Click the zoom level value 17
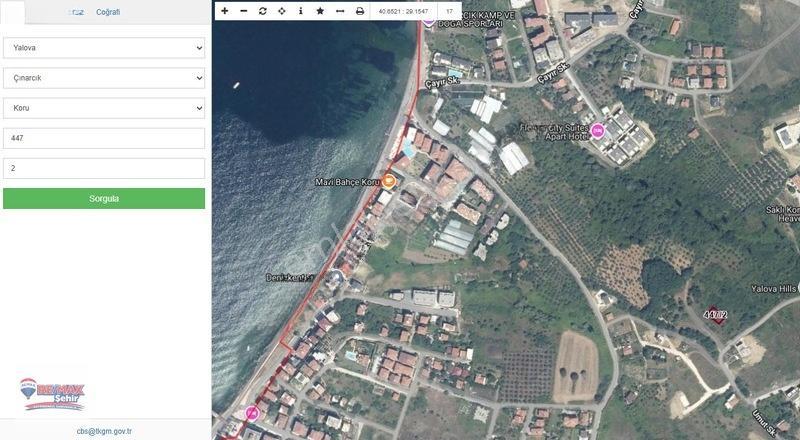 click(x=449, y=11)
